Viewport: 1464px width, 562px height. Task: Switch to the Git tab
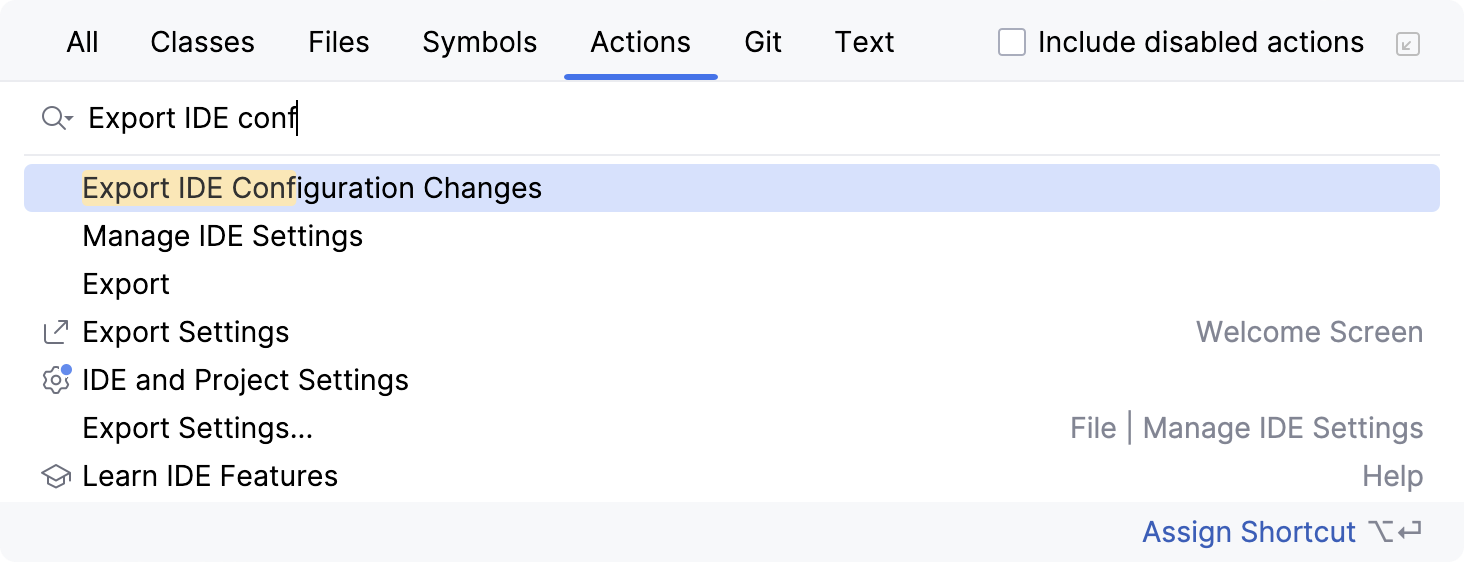(763, 43)
